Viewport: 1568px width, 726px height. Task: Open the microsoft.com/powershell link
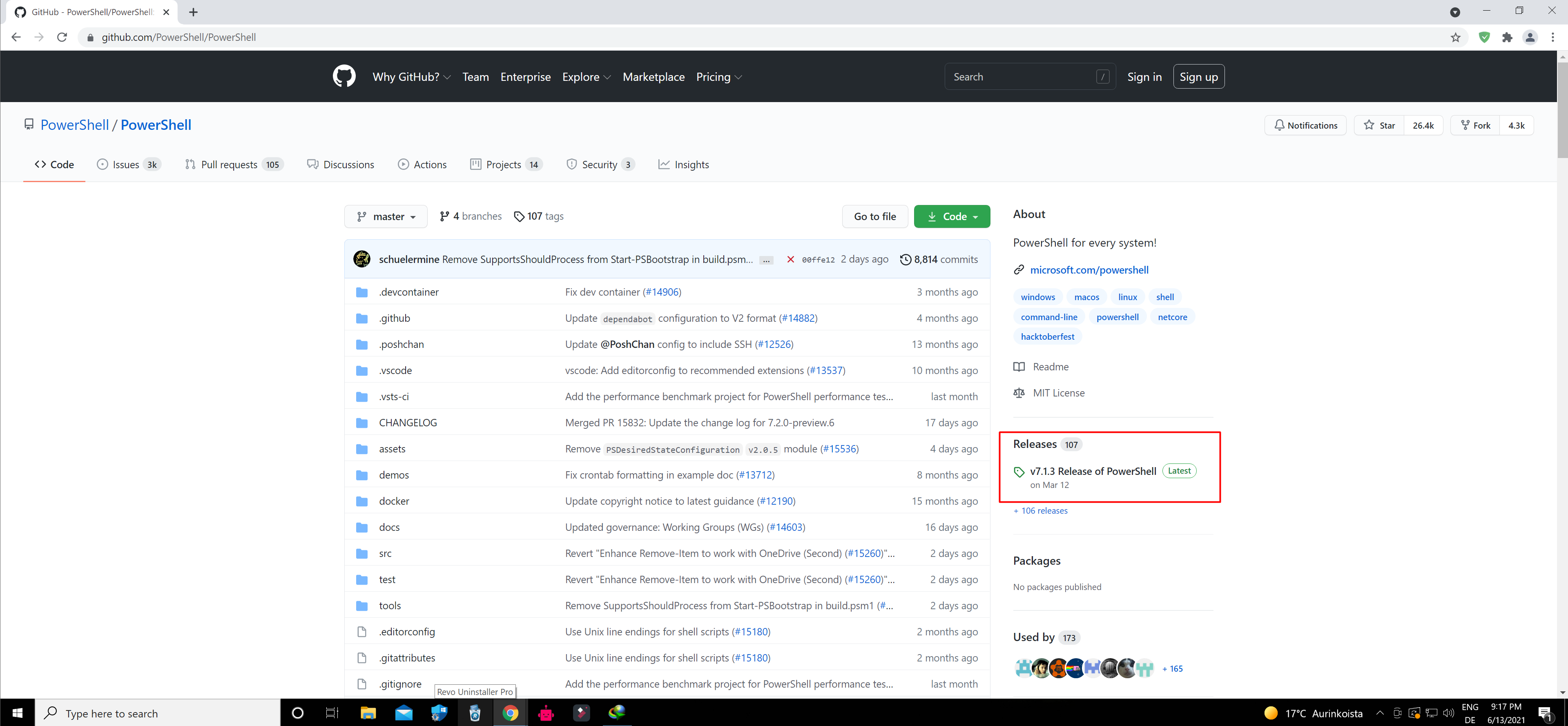tap(1088, 269)
